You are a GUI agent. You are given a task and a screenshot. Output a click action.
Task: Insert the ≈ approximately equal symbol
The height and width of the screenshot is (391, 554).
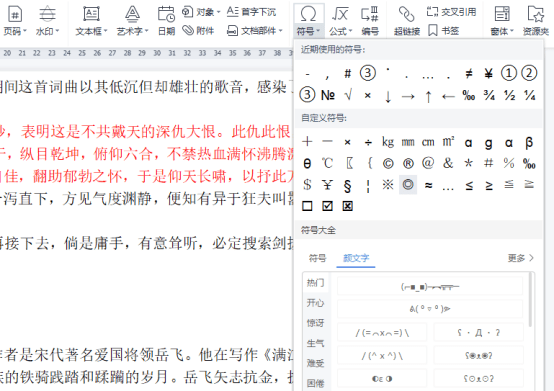click(428, 185)
